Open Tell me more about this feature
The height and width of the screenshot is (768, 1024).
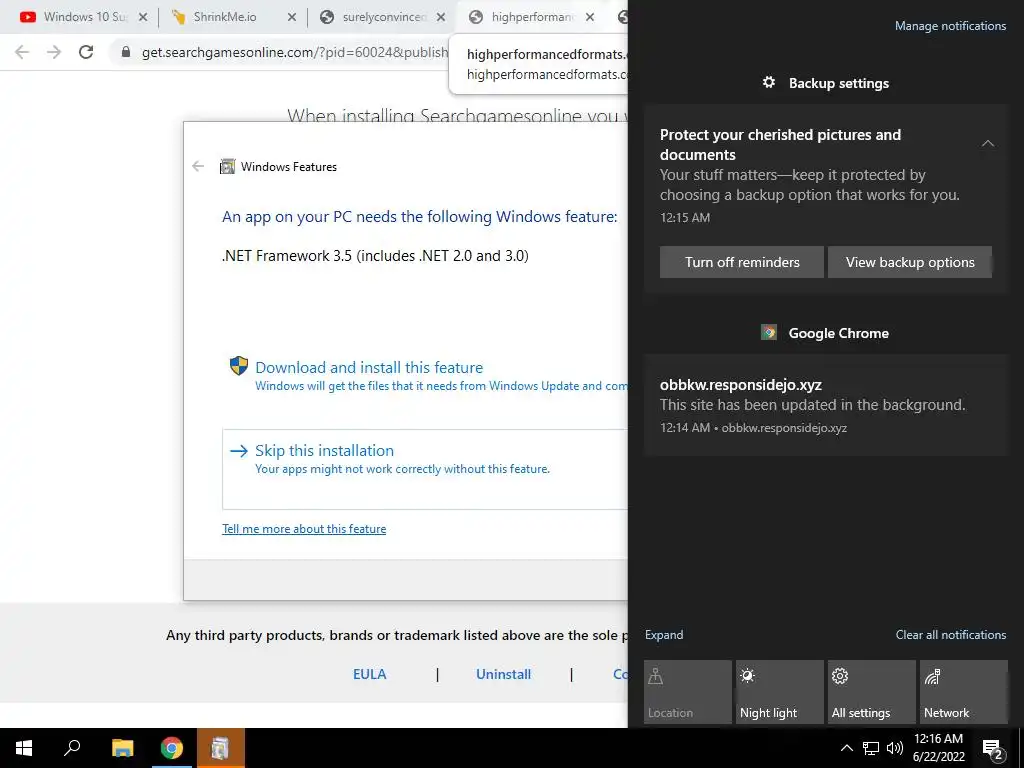[304, 529]
